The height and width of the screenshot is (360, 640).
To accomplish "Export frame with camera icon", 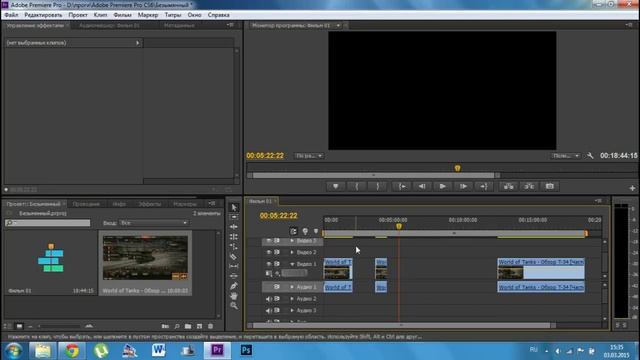I will pos(550,187).
